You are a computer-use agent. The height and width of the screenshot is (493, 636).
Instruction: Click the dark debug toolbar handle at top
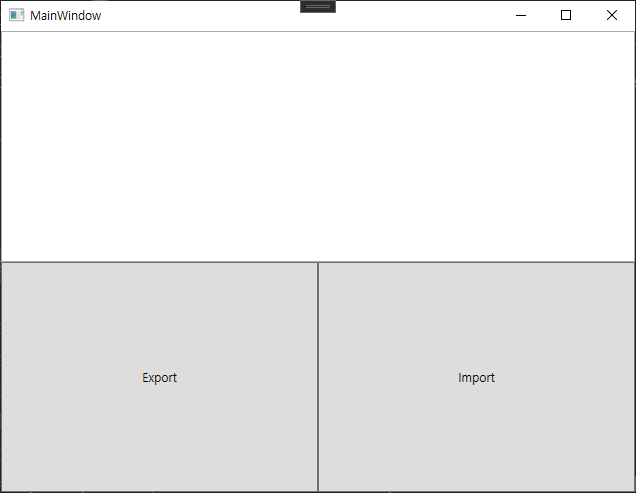318,6
